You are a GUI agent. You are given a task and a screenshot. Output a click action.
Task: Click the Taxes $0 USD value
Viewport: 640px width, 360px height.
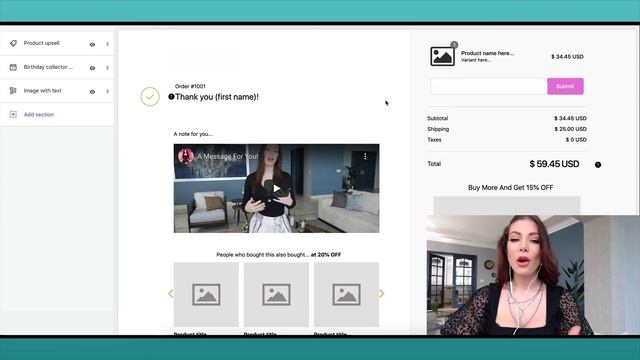click(x=576, y=140)
